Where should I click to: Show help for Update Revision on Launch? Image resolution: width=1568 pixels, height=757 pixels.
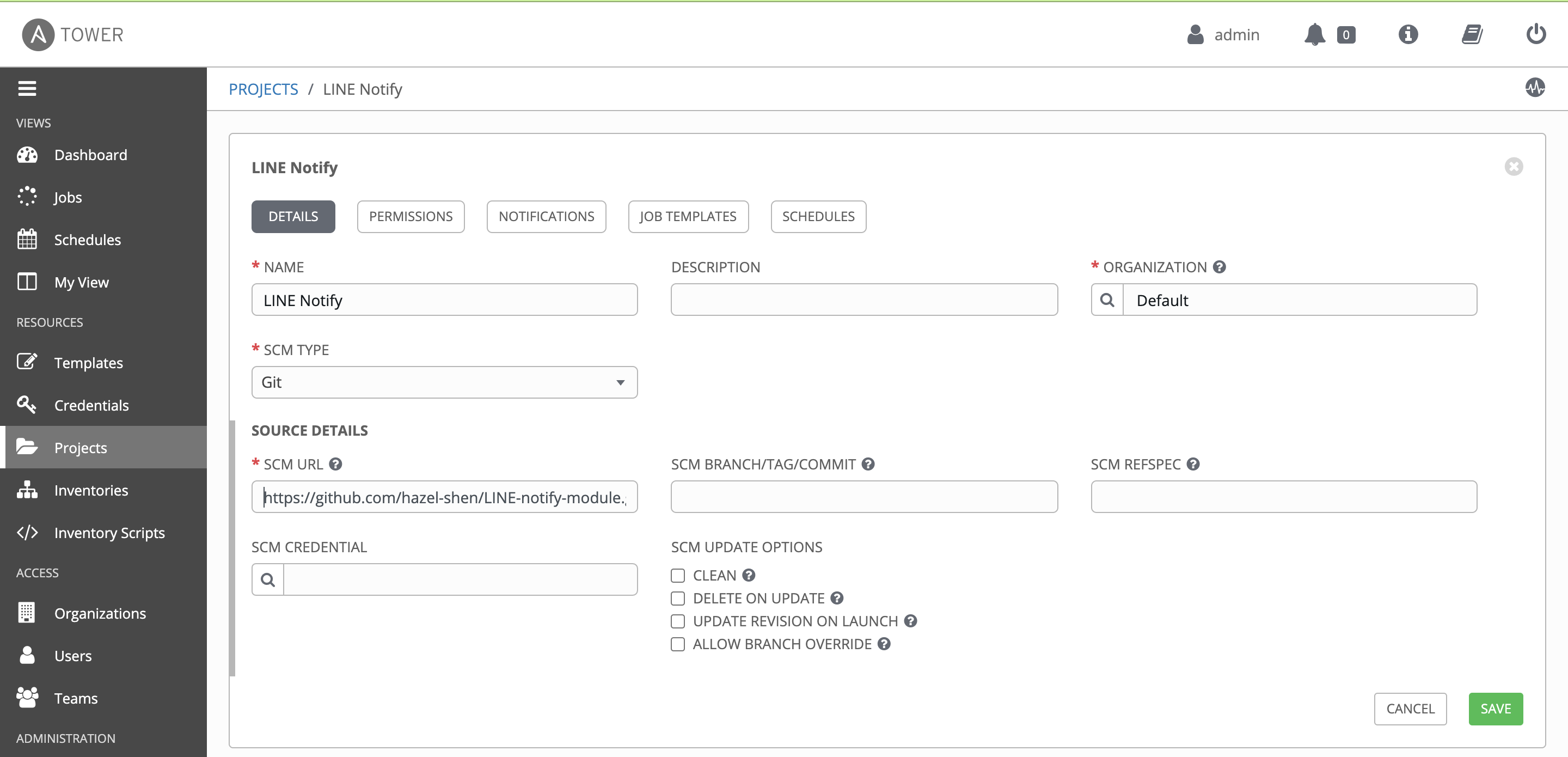coord(910,621)
